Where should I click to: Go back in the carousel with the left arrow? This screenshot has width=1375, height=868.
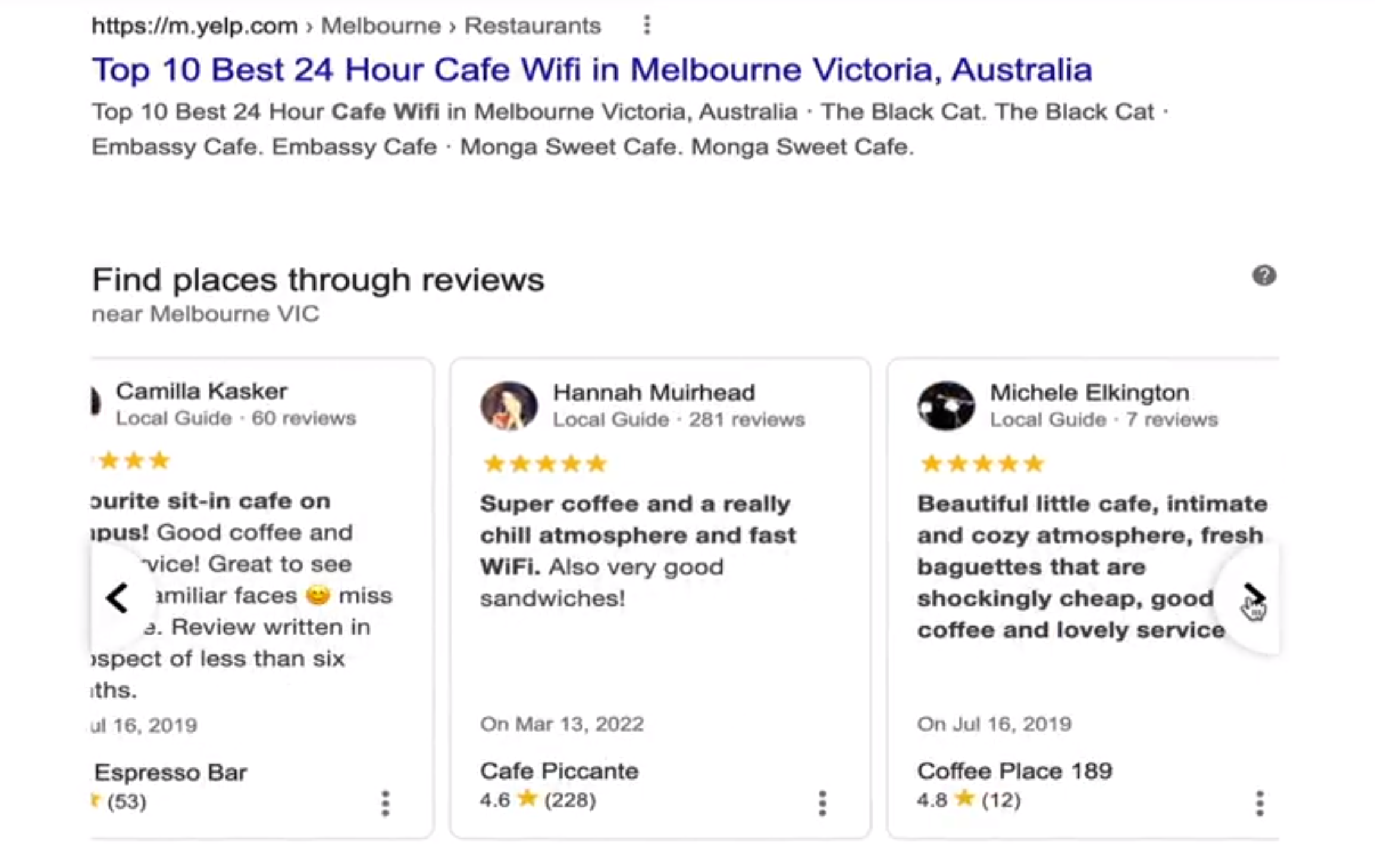point(119,598)
